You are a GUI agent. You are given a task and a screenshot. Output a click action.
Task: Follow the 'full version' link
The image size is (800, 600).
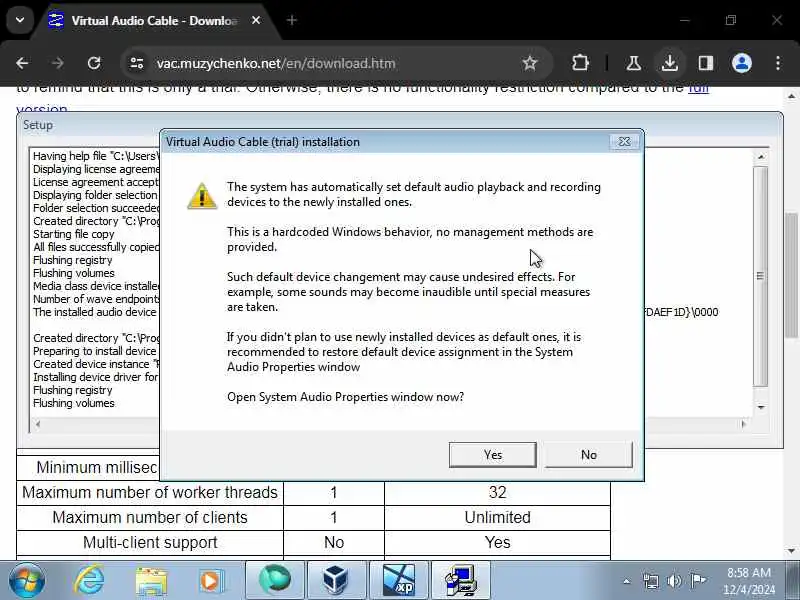pos(698,89)
